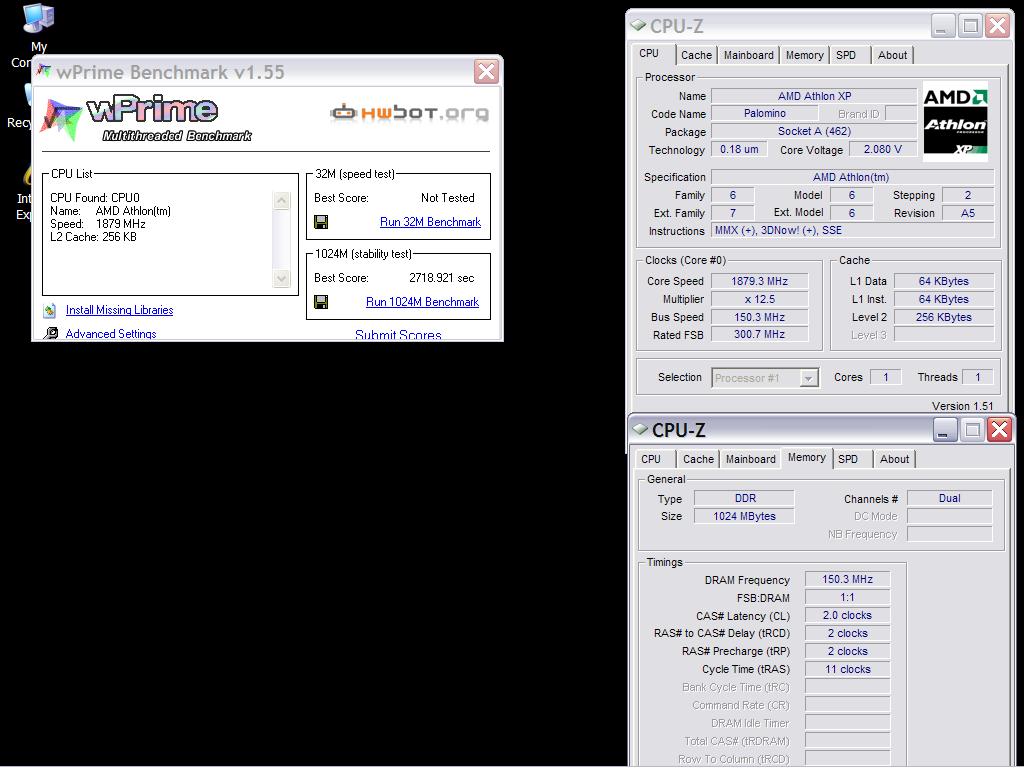Click the Bus Speed 150.3 MHz value
The height and width of the screenshot is (768, 1024).
pos(760,317)
